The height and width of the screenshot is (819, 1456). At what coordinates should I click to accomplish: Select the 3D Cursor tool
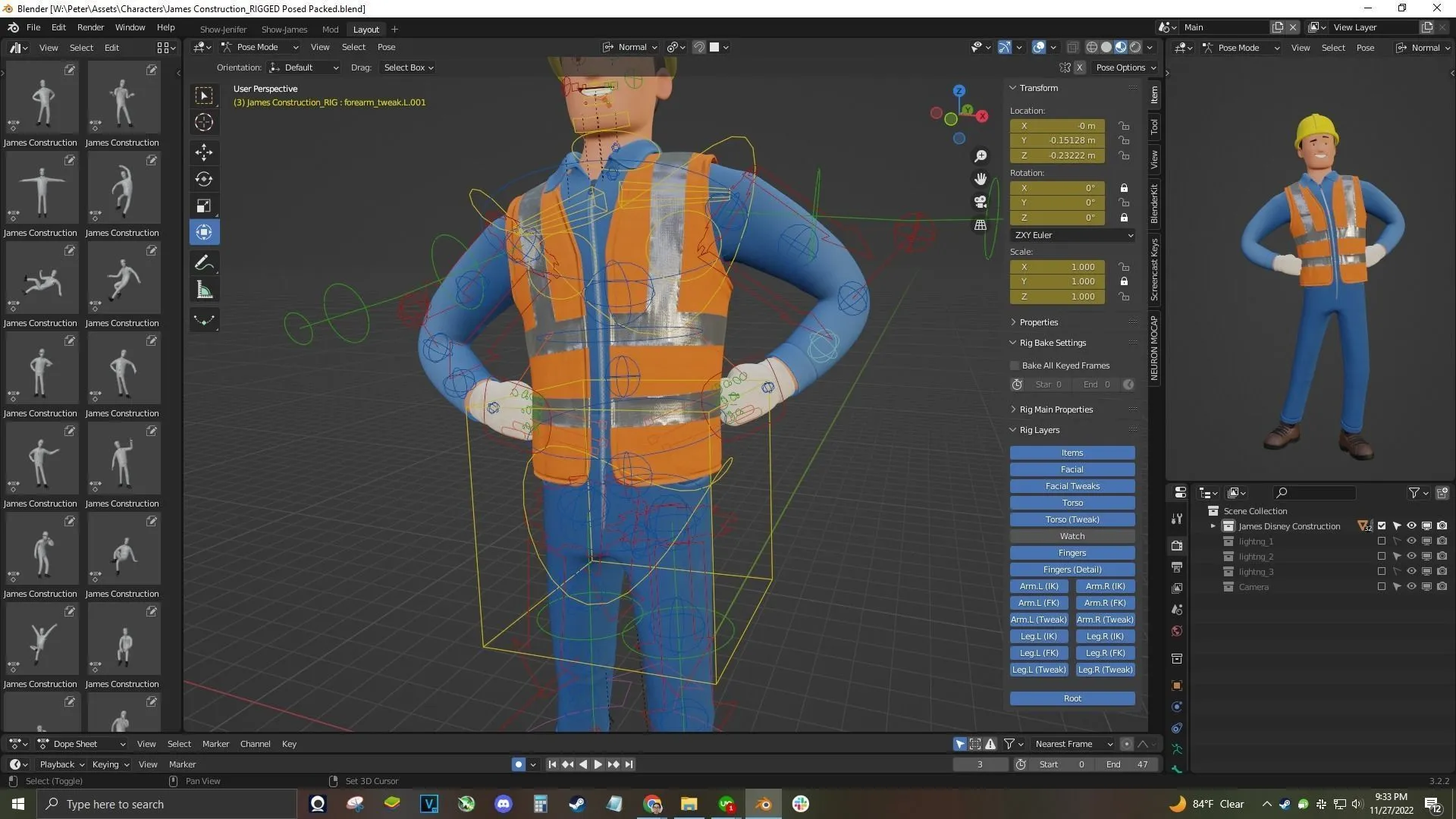pos(203,122)
